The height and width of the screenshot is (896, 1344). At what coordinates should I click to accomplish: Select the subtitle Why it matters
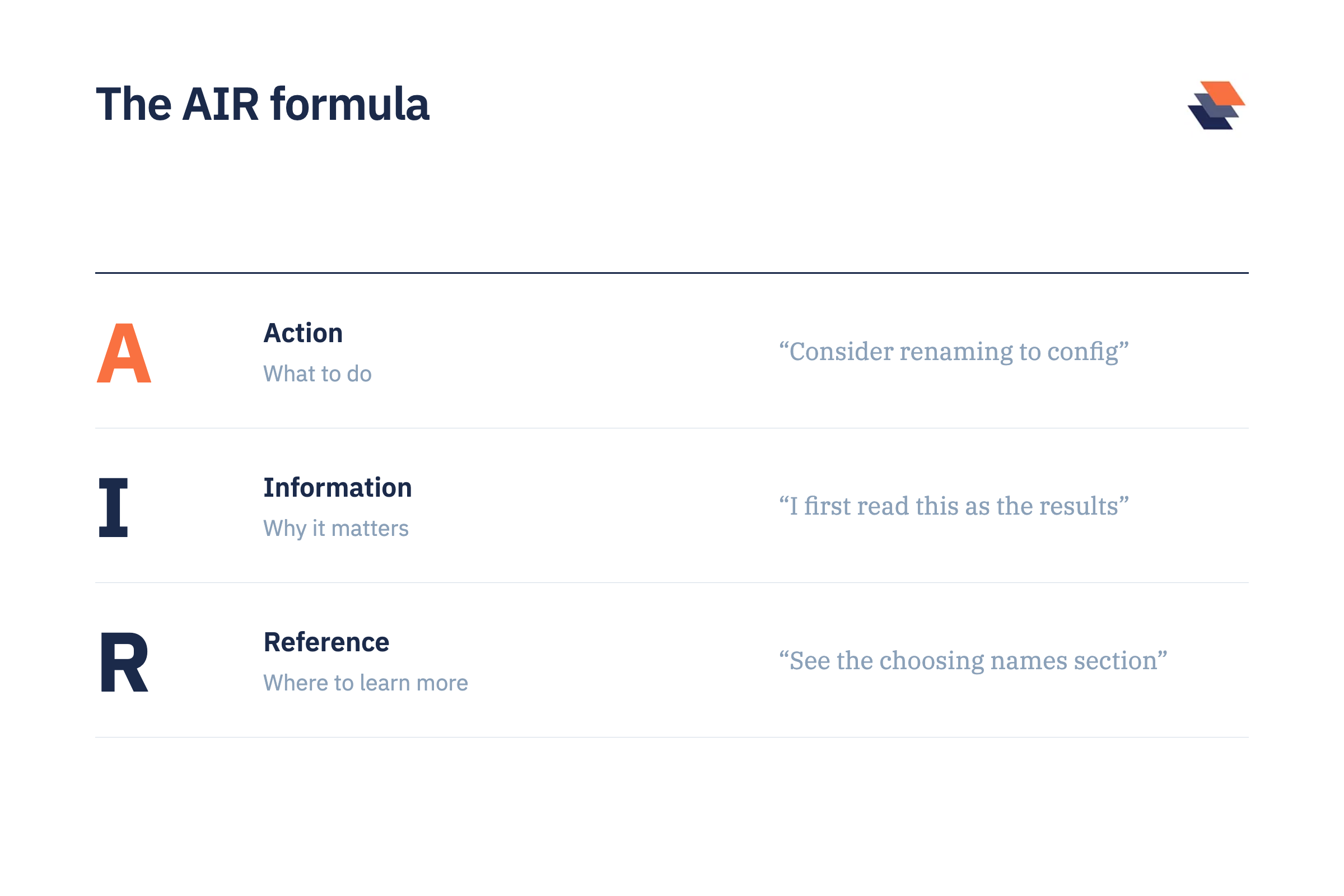(x=336, y=529)
